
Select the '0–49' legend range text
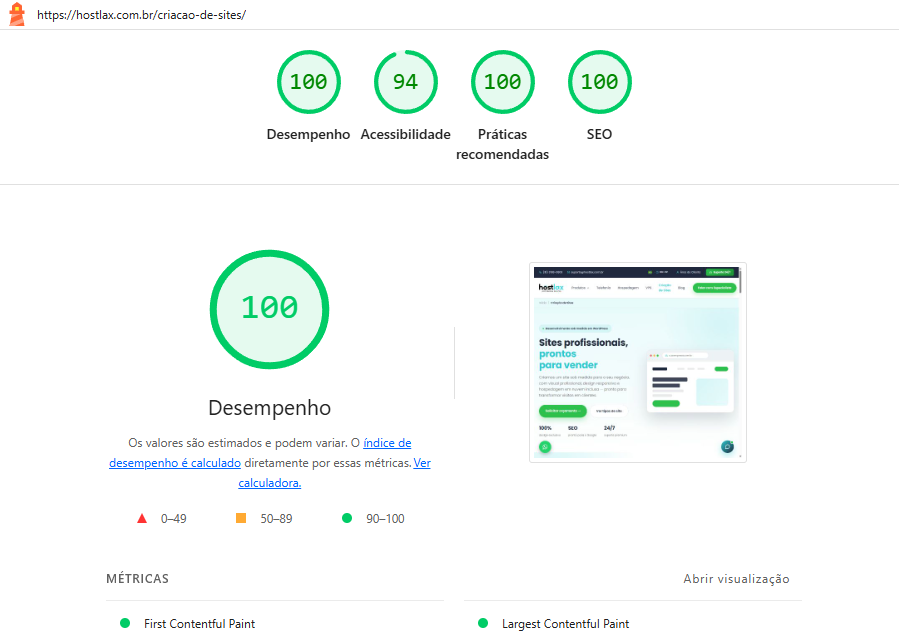tap(174, 519)
